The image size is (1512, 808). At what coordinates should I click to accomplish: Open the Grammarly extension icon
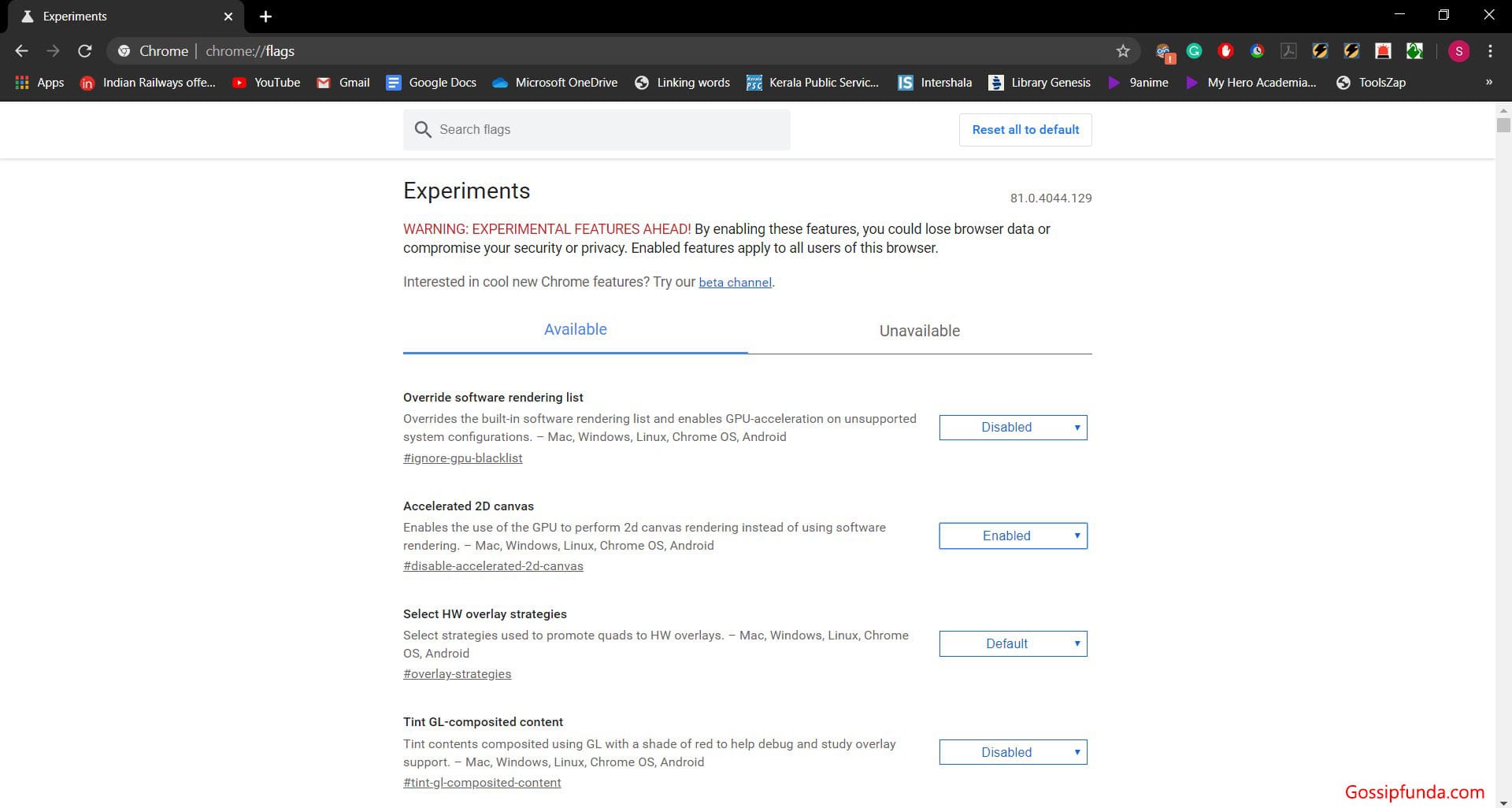pos(1195,51)
